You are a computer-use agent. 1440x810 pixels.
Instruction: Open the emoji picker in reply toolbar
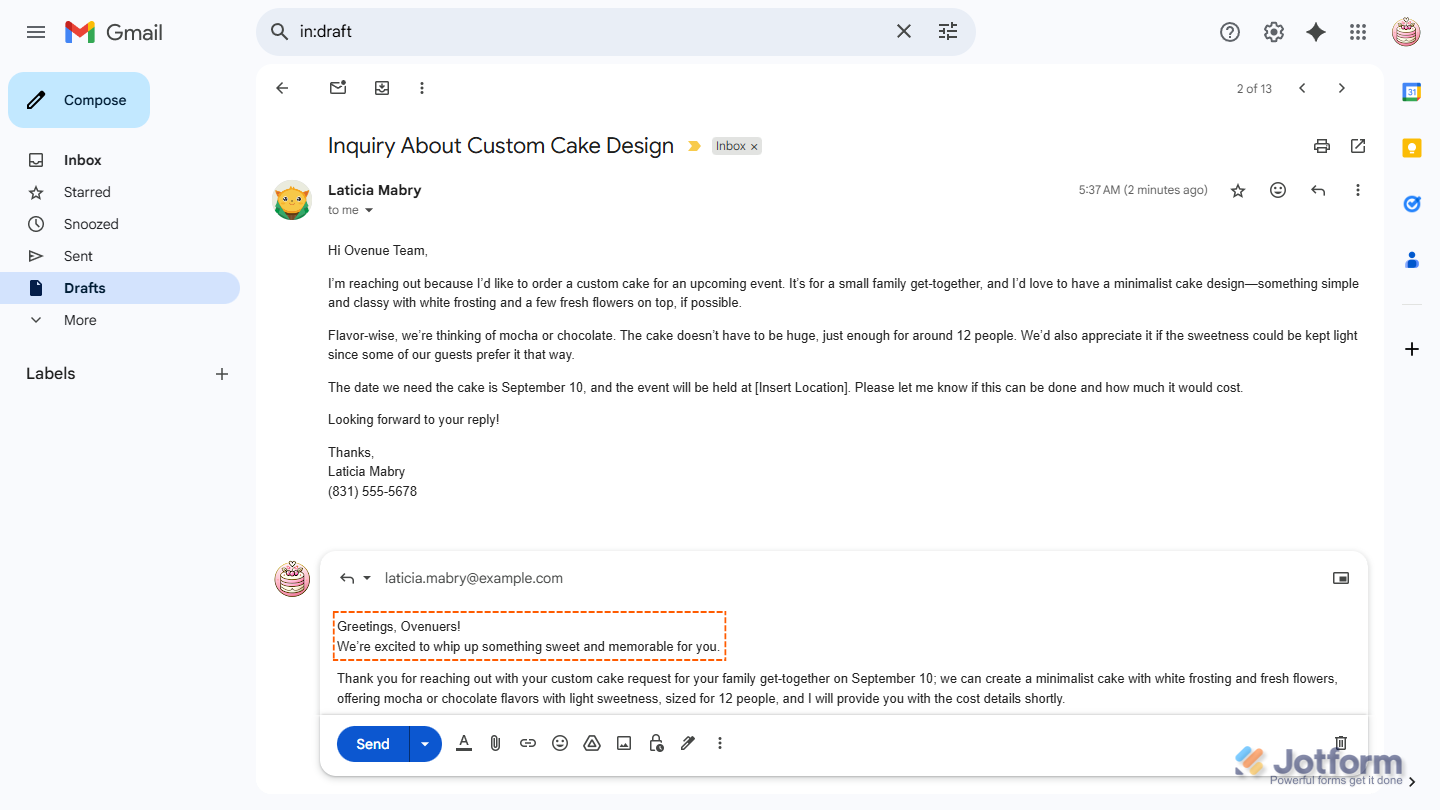click(560, 743)
